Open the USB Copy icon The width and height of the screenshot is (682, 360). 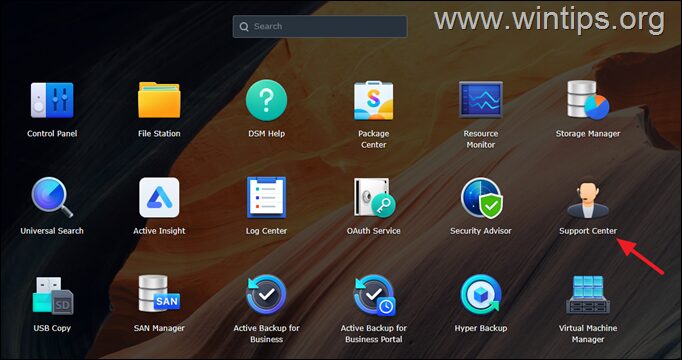(52, 295)
